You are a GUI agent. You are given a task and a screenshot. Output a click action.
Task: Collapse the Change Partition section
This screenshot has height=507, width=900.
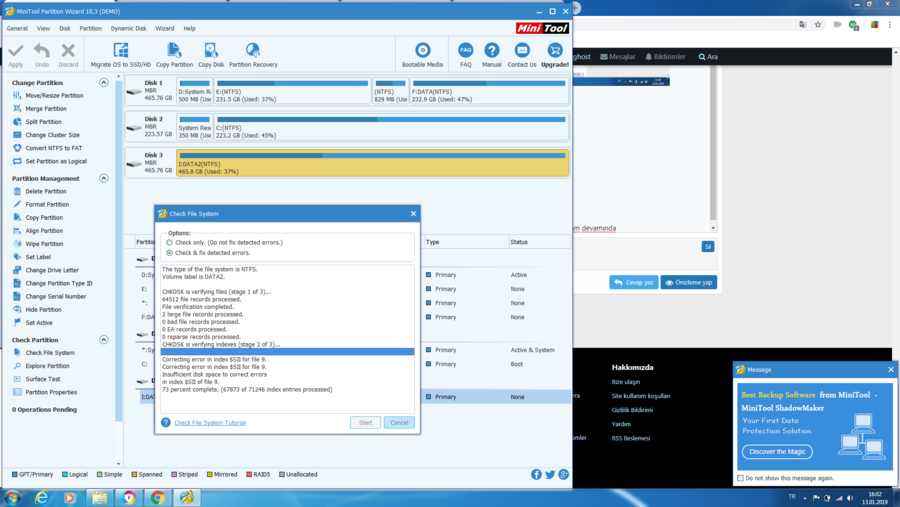tap(103, 83)
